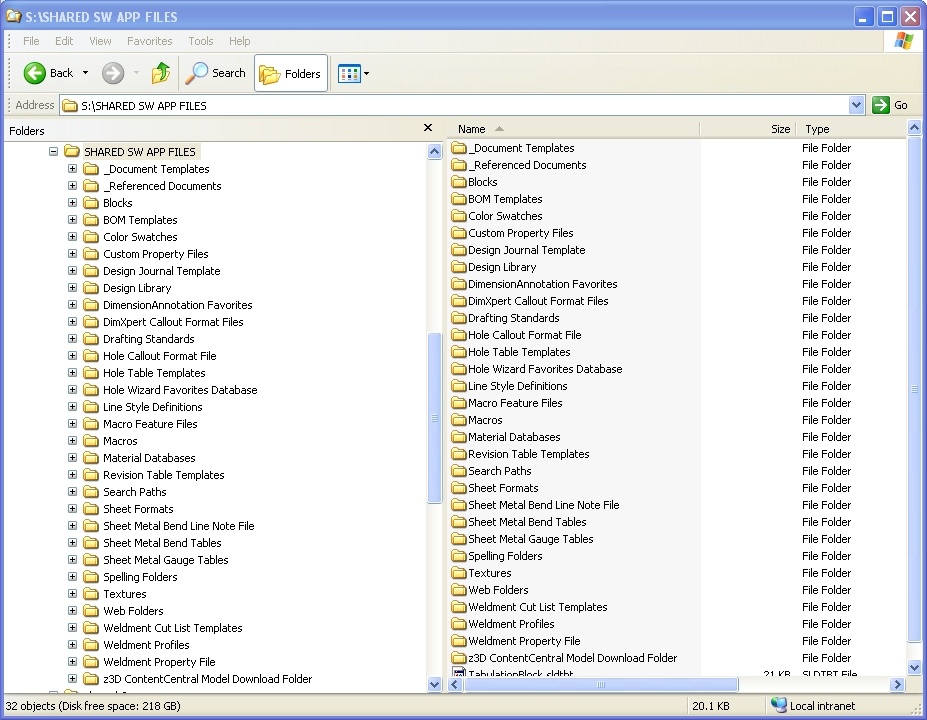The height and width of the screenshot is (720, 927).
Task: Expand the Weldment Profiles tree node
Action: 72,644
